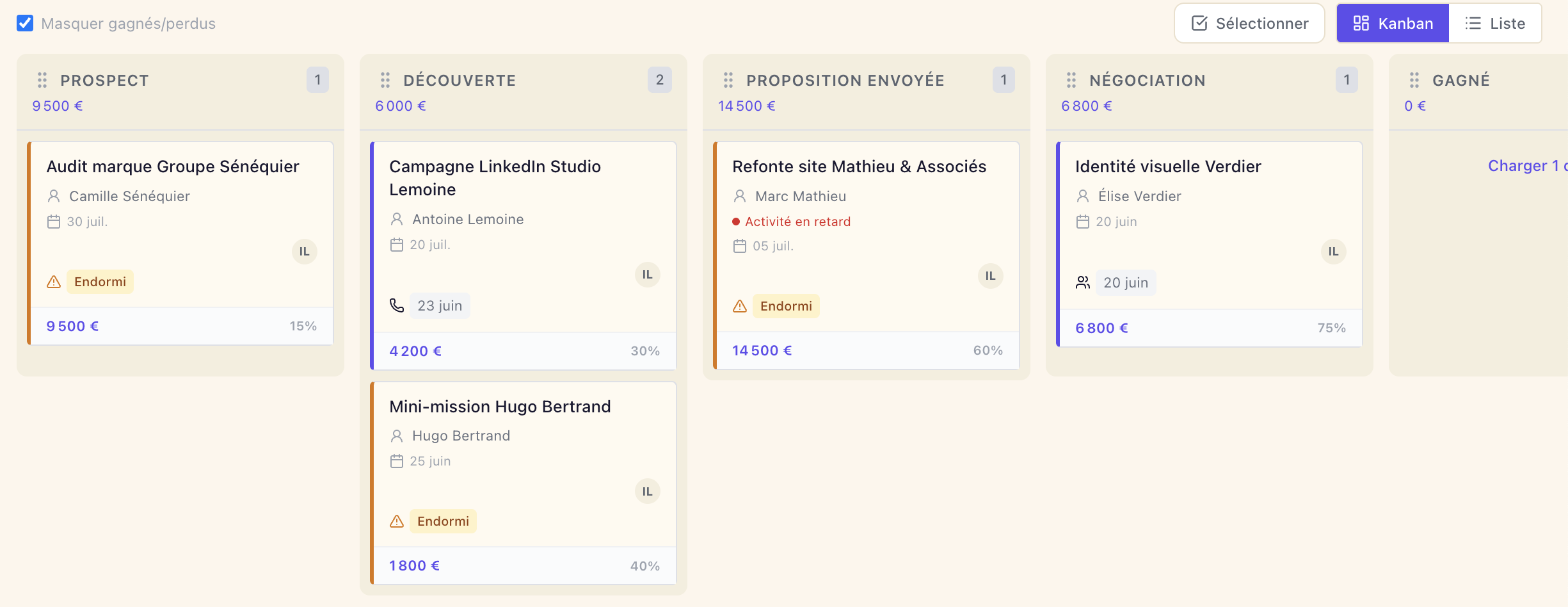Click the 14 500 € amount on Refonte site card

(x=762, y=350)
